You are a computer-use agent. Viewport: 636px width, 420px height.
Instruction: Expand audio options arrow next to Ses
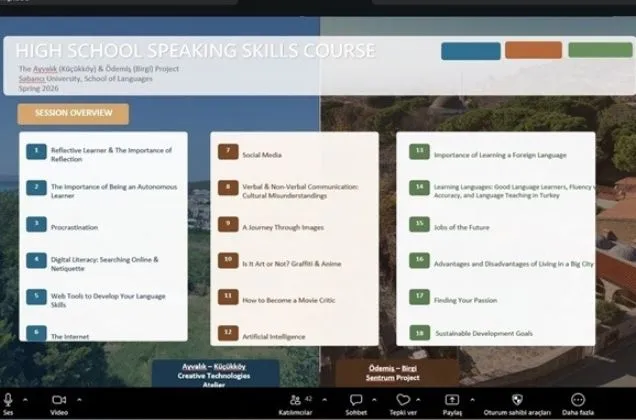[25, 400]
